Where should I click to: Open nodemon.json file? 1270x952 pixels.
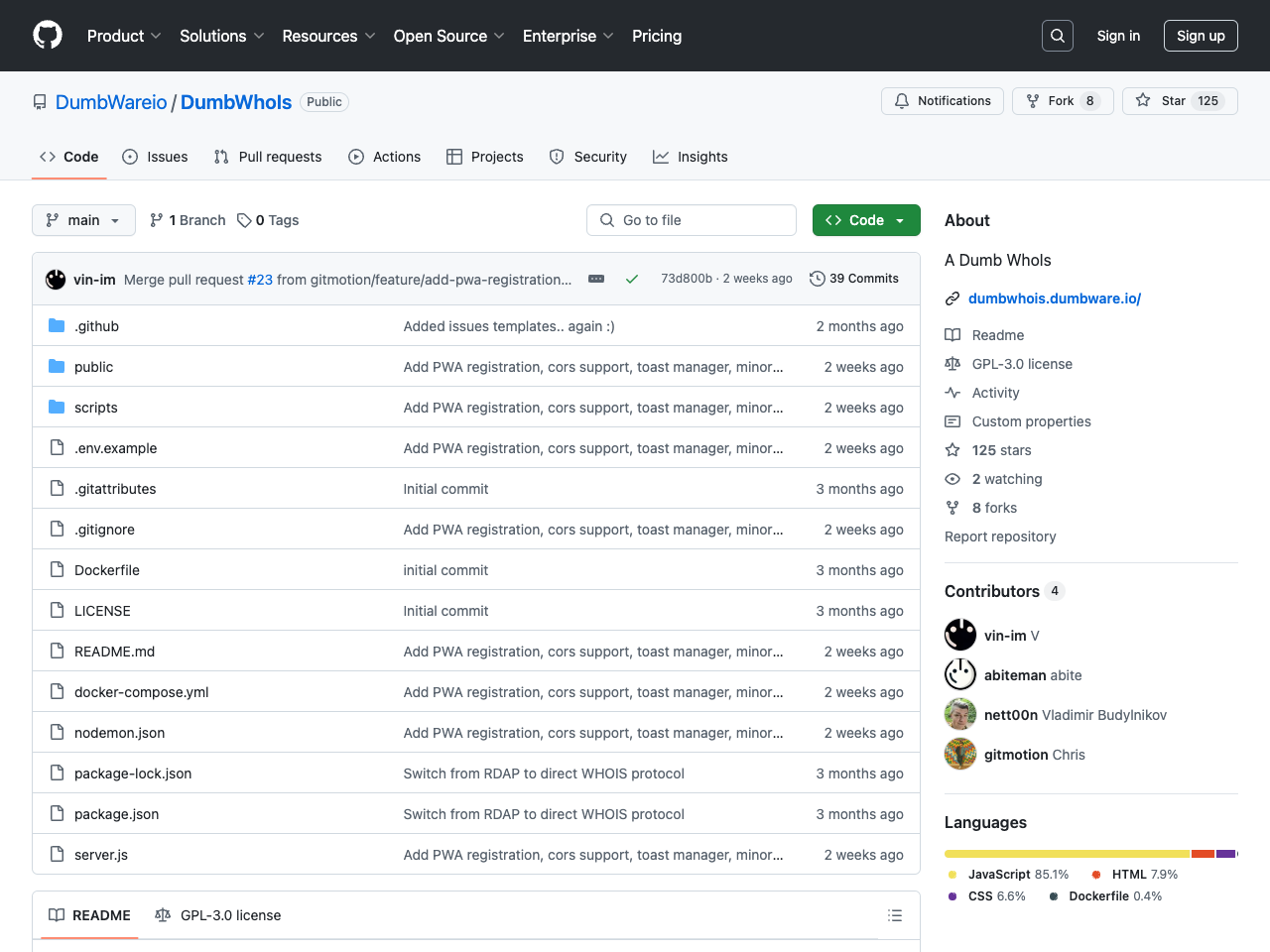click(x=119, y=733)
